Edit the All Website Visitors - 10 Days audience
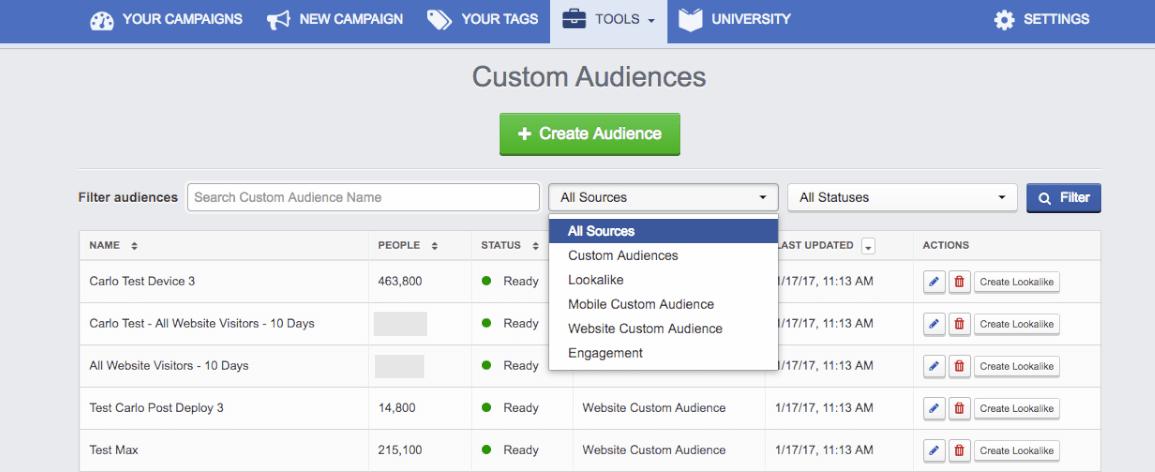 (934, 366)
